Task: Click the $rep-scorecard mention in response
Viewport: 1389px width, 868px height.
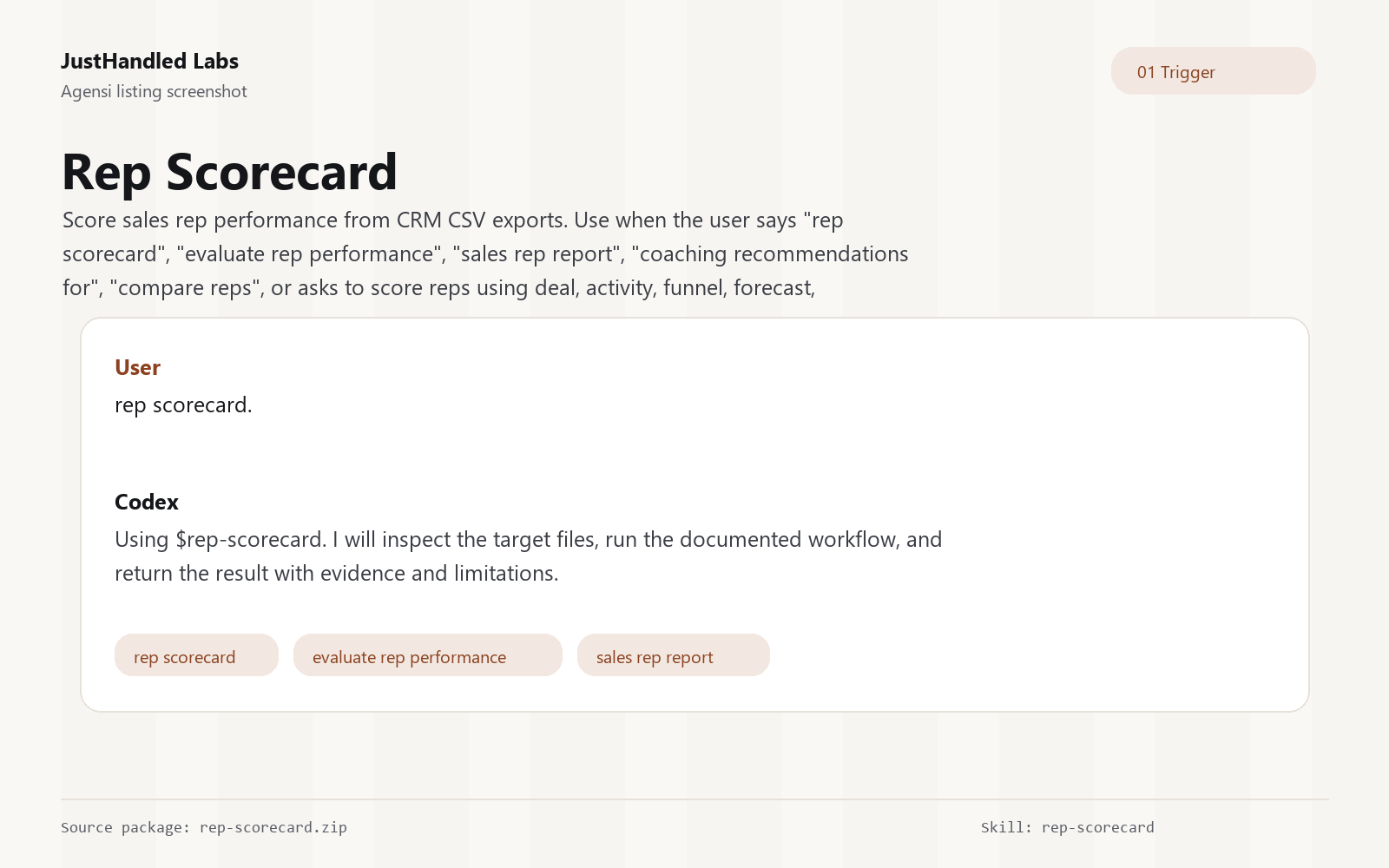Action: tap(250, 540)
